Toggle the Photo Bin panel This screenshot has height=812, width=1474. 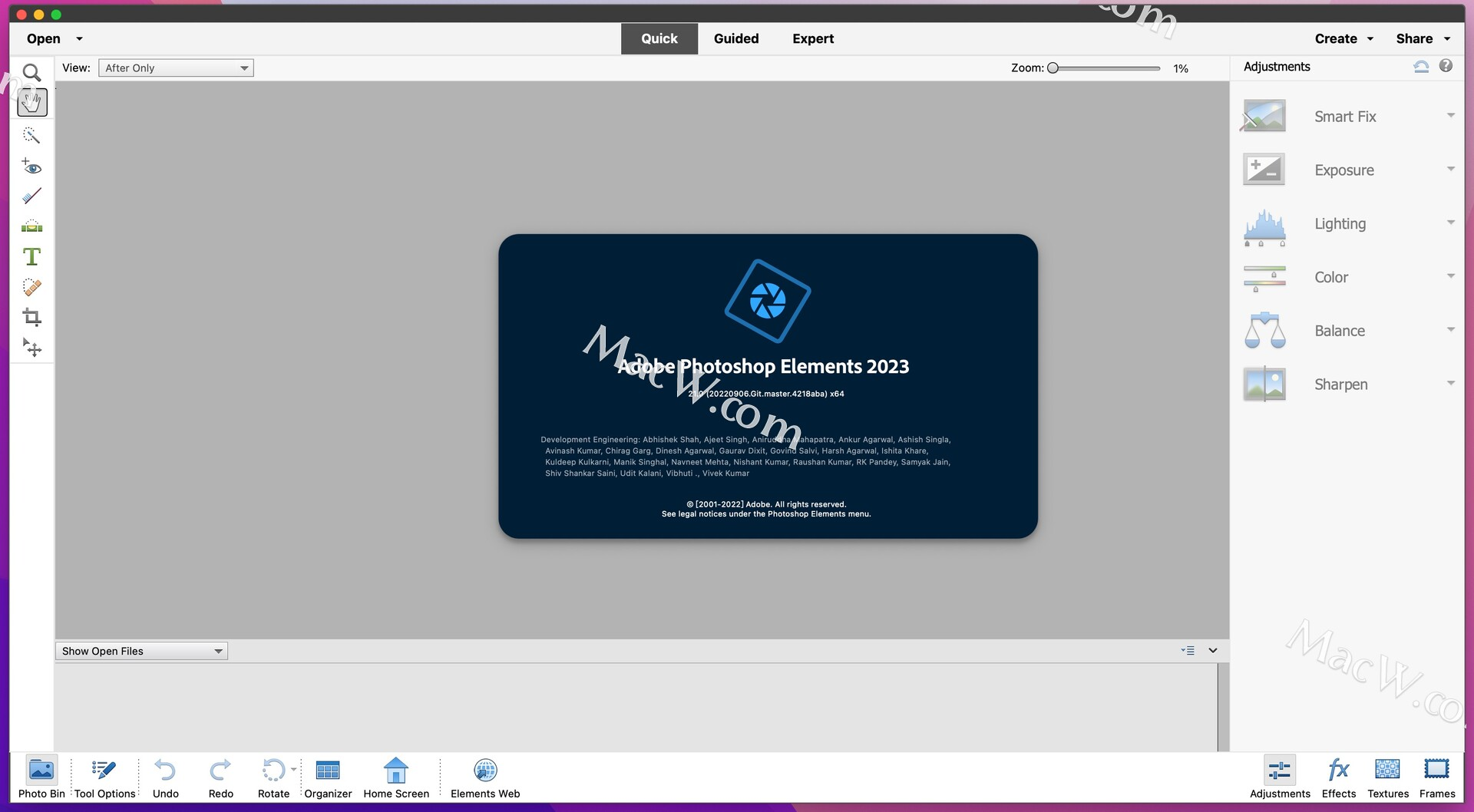point(41,777)
